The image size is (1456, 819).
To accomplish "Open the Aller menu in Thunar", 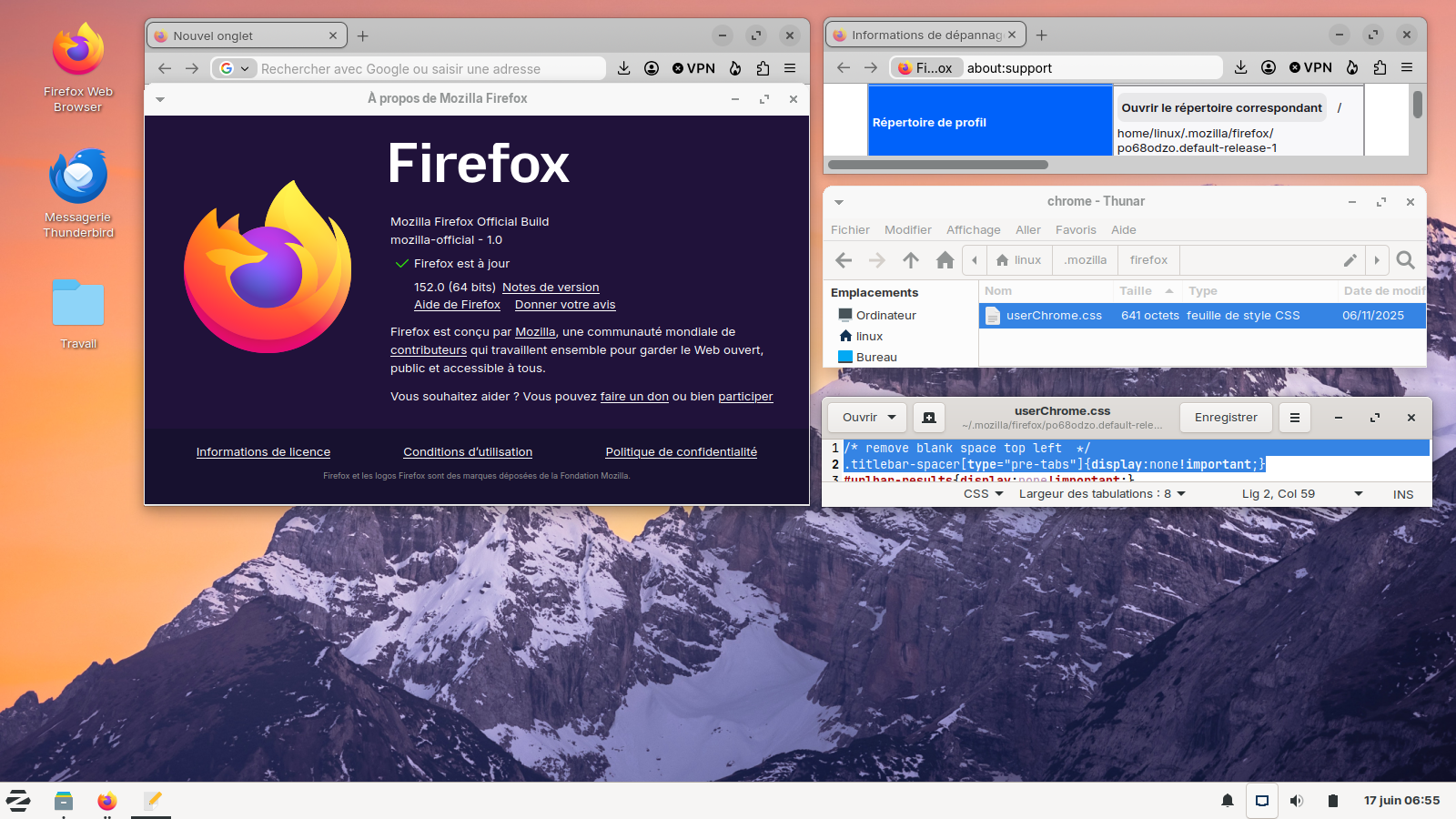I will [x=1028, y=230].
